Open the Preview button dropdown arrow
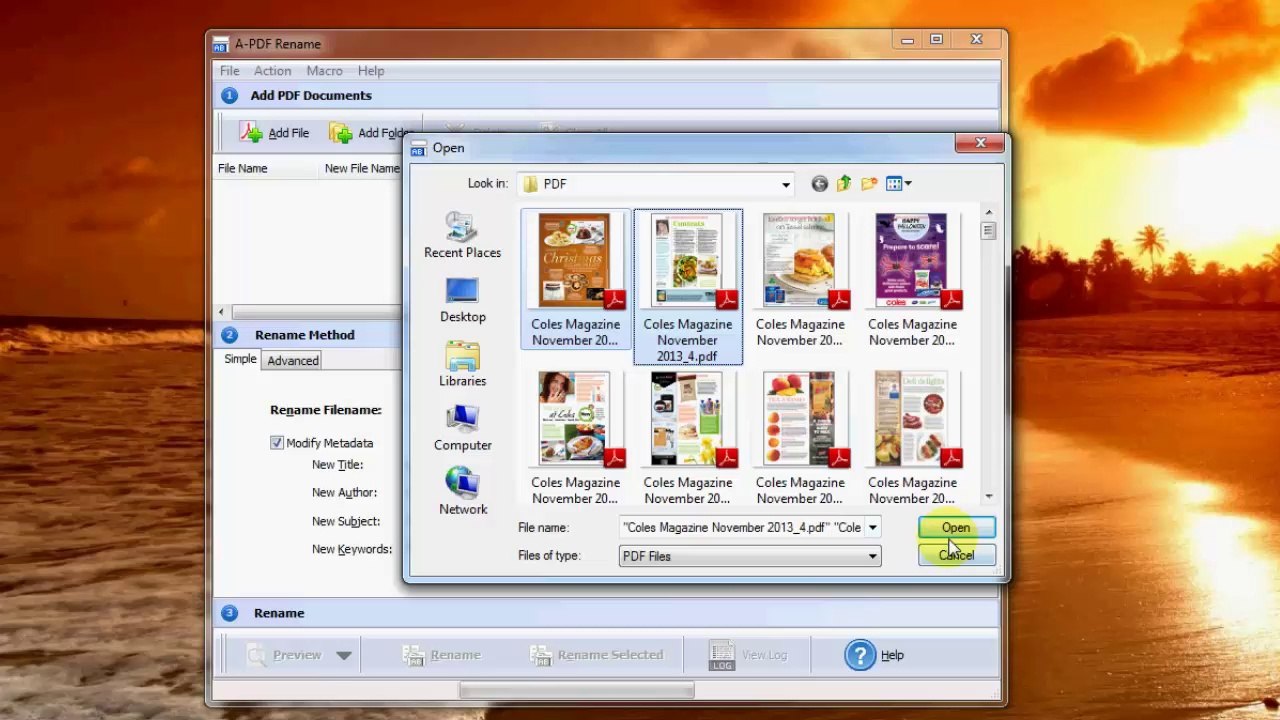 pos(343,655)
